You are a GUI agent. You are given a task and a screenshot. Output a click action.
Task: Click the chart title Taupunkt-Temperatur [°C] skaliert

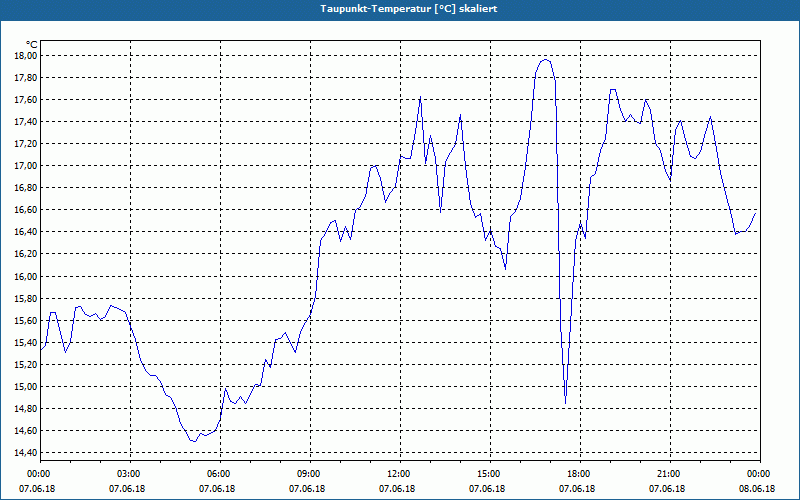pos(409,9)
